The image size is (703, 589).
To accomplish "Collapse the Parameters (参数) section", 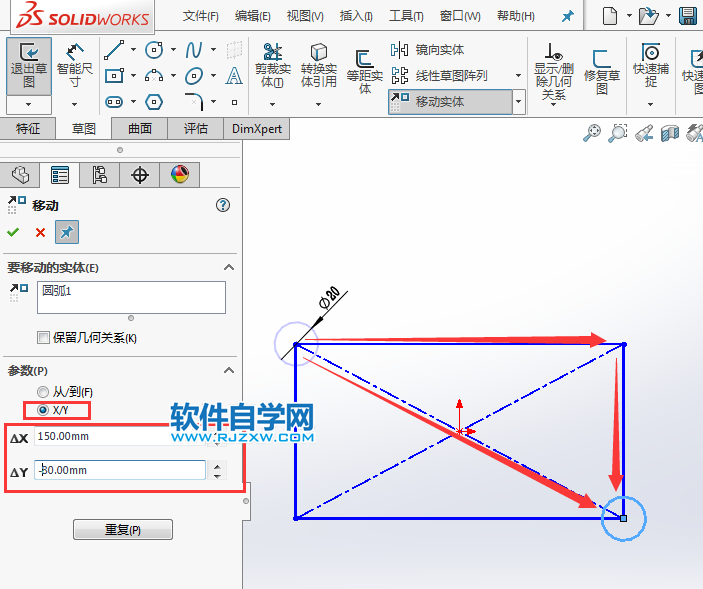I will [x=229, y=370].
